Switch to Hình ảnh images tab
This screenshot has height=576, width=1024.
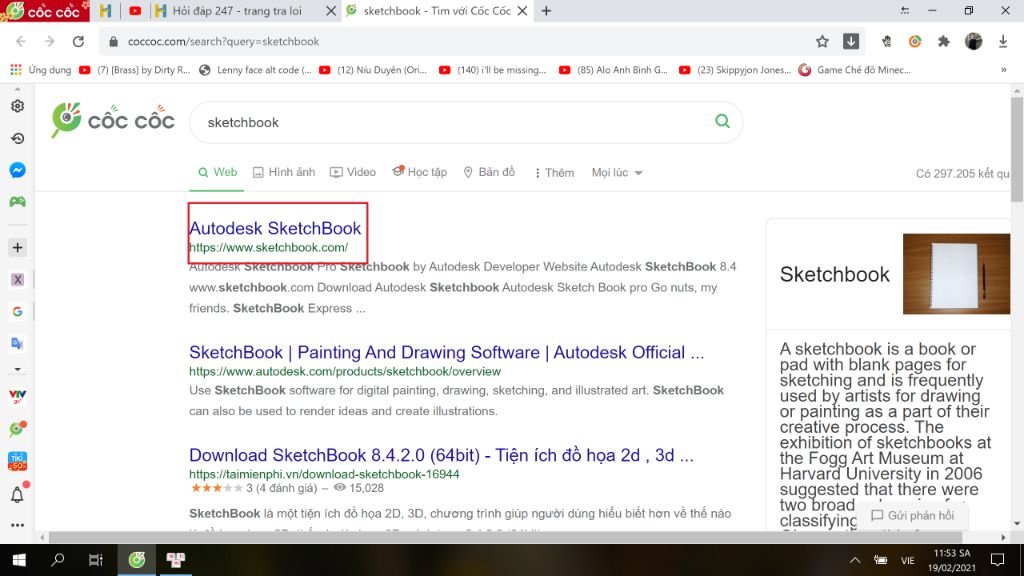click(284, 172)
